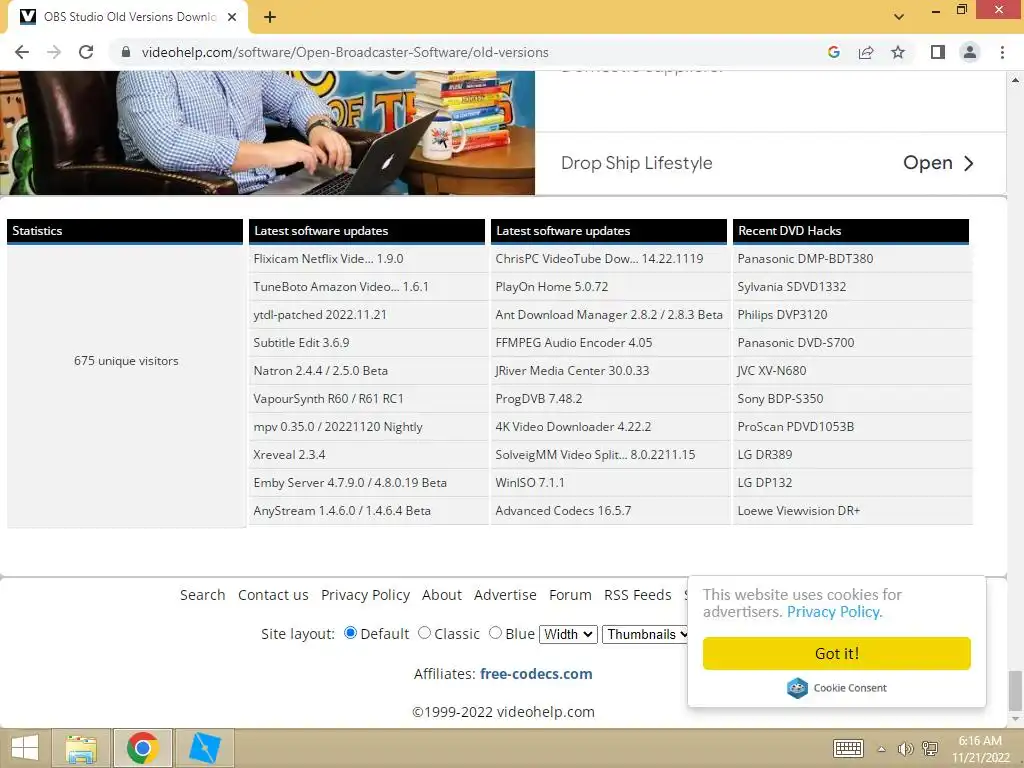1024x768 pixels.
Task: Click the Drop Ship Lifestyle ad image
Action: [267, 133]
